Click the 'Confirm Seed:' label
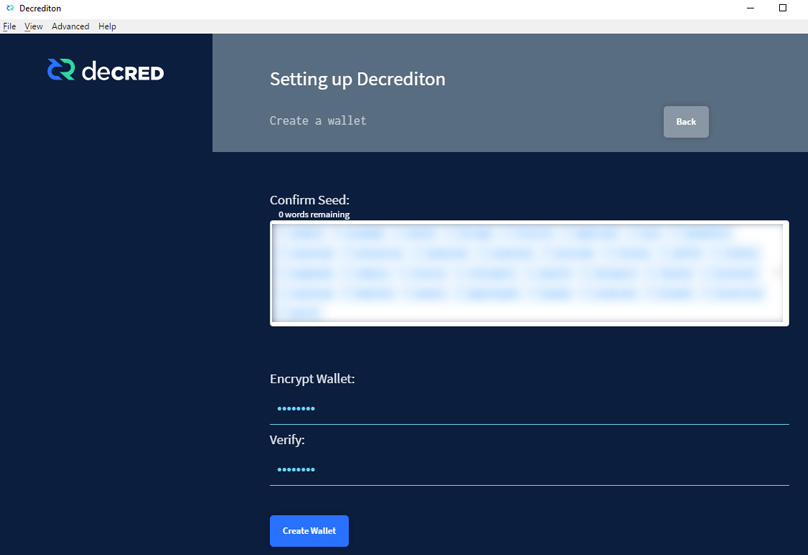Image resolution: width=808 pixels, height=555 pixels. 310,200
